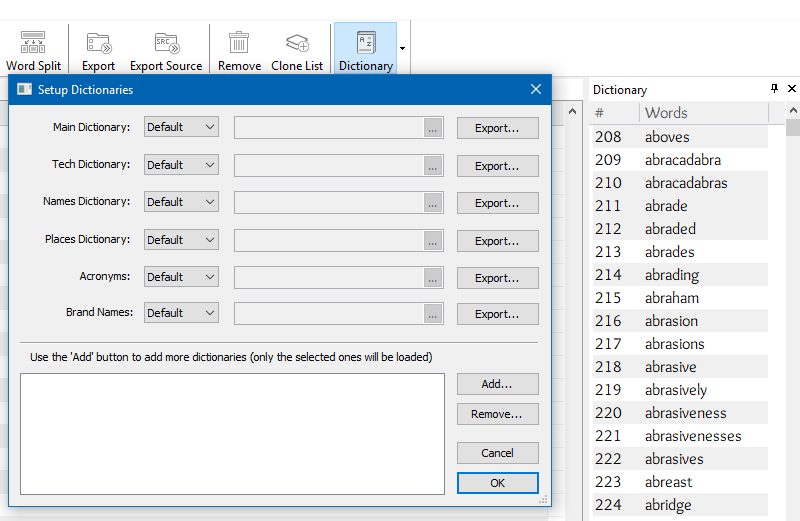Click the Remove... button in dialog
Screen dimensions: 800x521
(497, 414)
